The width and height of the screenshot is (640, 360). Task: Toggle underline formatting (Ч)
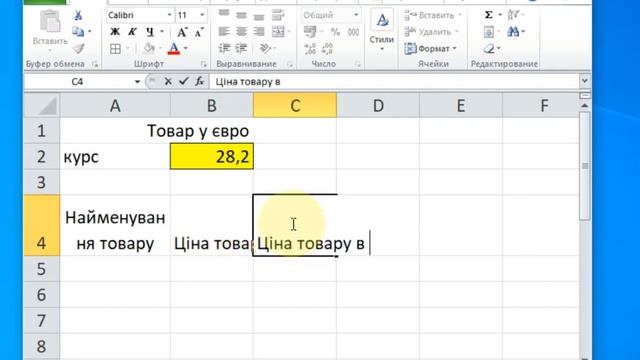point(150,32)
